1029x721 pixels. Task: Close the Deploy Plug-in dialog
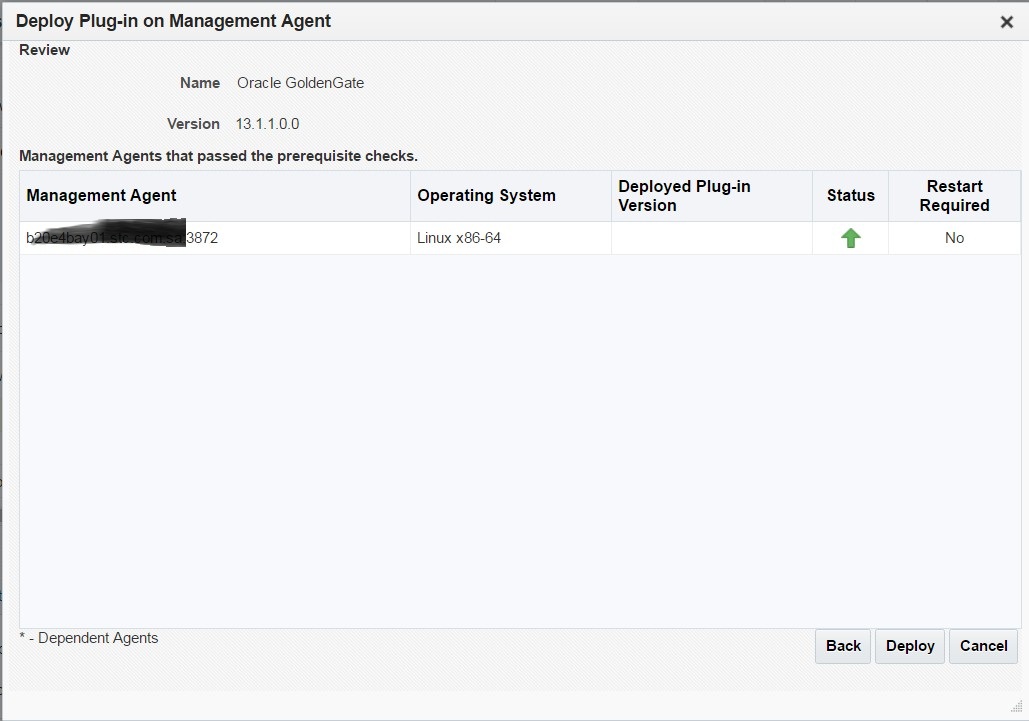(1006, 22)
